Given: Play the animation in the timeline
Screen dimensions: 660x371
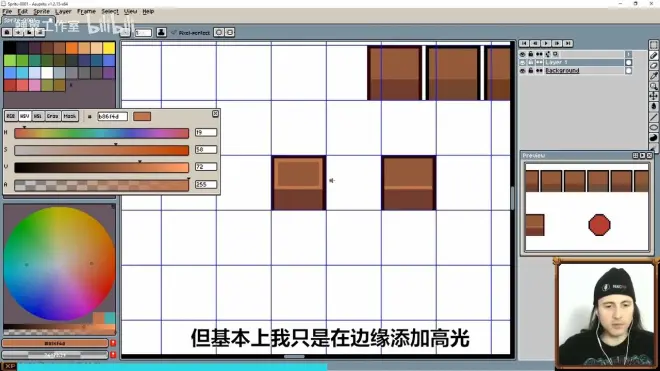Looking at the screenshot, I should pos(546,43).
